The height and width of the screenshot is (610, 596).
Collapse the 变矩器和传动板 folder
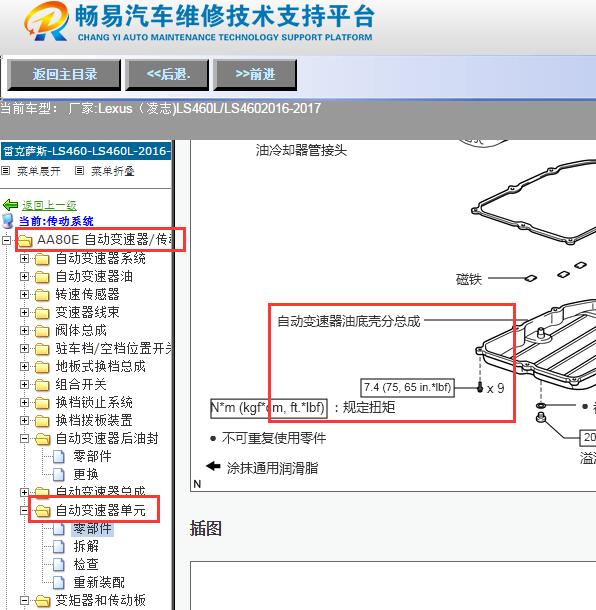tap(24, 600)
